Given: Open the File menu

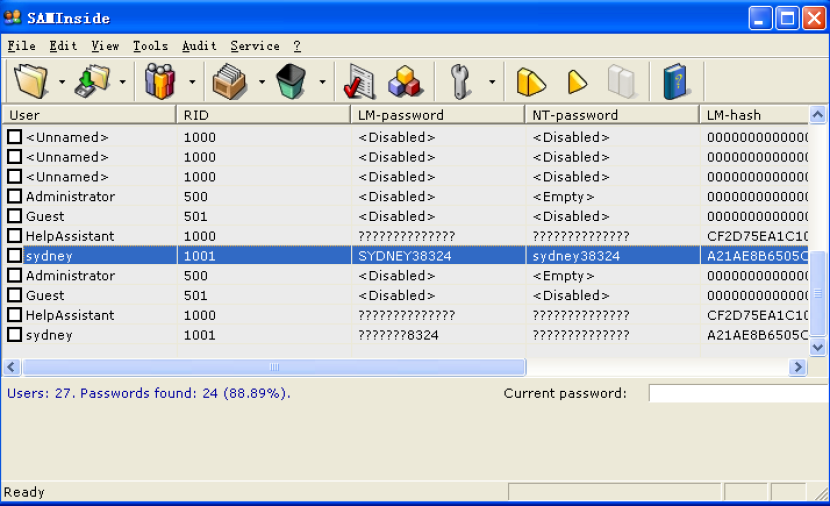Looking at the screenshot, I should 21,46.
